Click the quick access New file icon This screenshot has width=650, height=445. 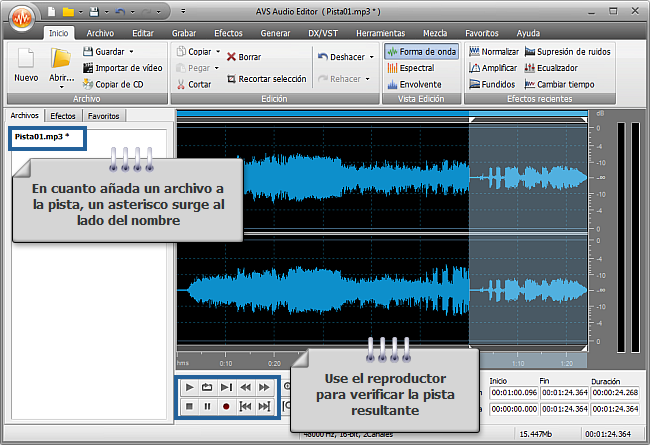52,12
